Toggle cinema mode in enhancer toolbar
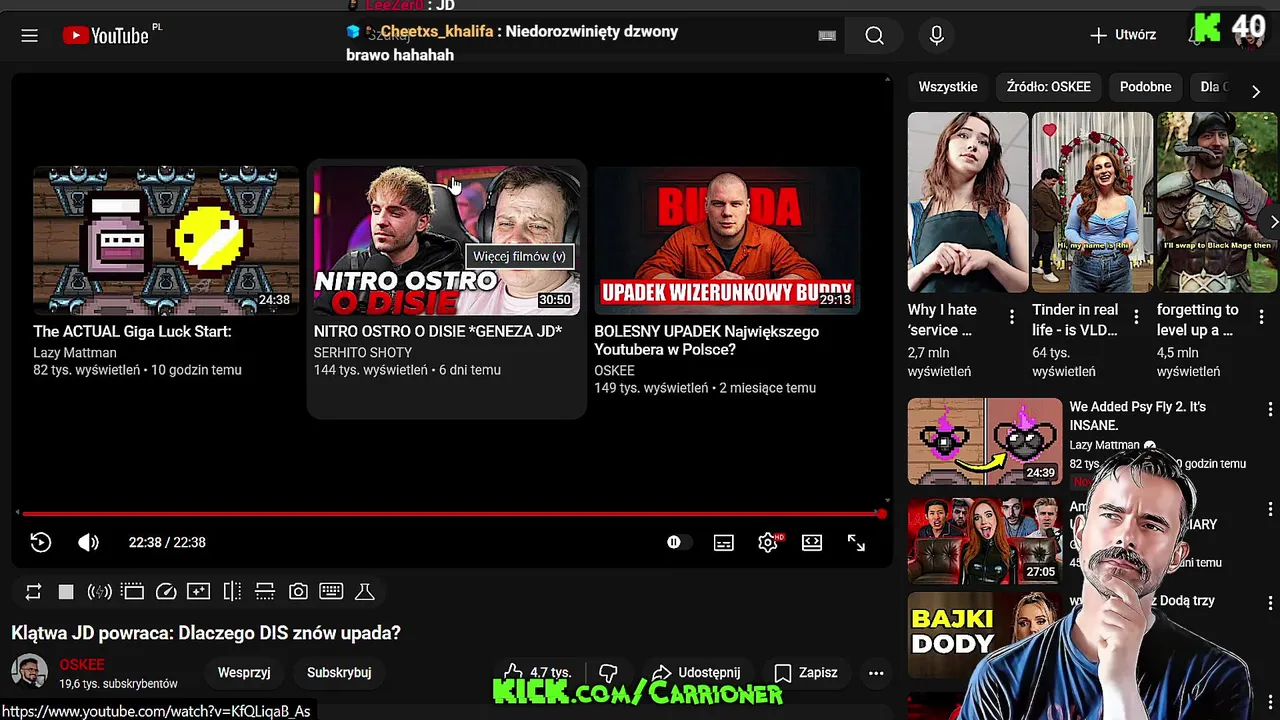Screen dimensions: 1280x720 pos(133,592)
